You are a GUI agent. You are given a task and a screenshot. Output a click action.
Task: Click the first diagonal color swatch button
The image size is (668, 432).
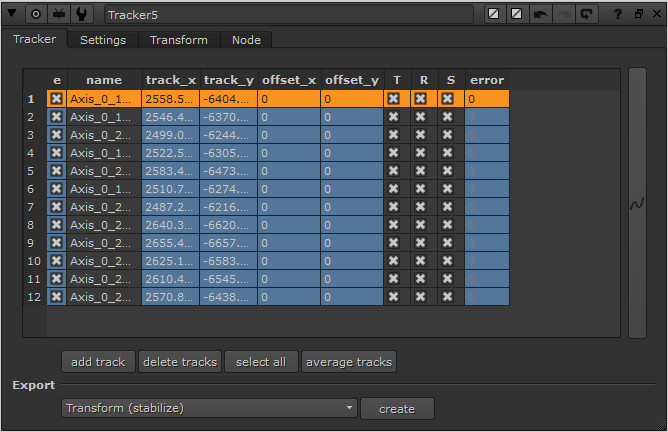[x=494, y=15]
